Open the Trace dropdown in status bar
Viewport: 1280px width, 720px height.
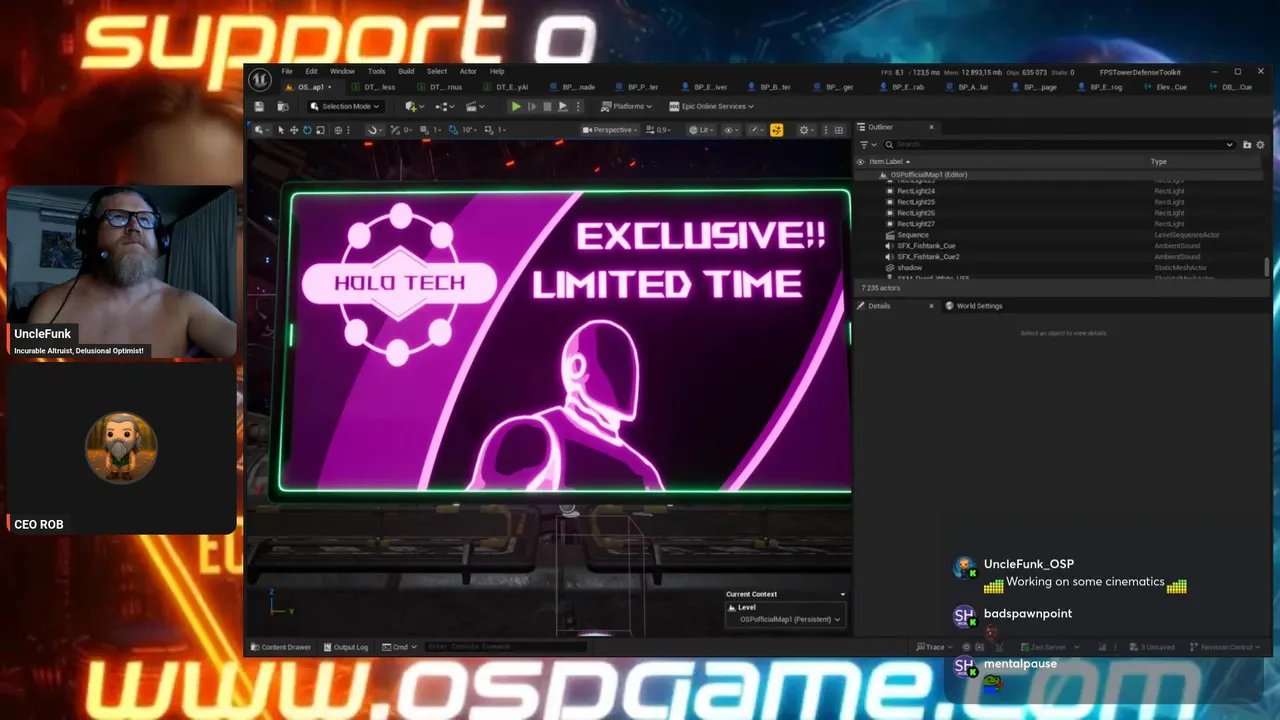(932, 647)
